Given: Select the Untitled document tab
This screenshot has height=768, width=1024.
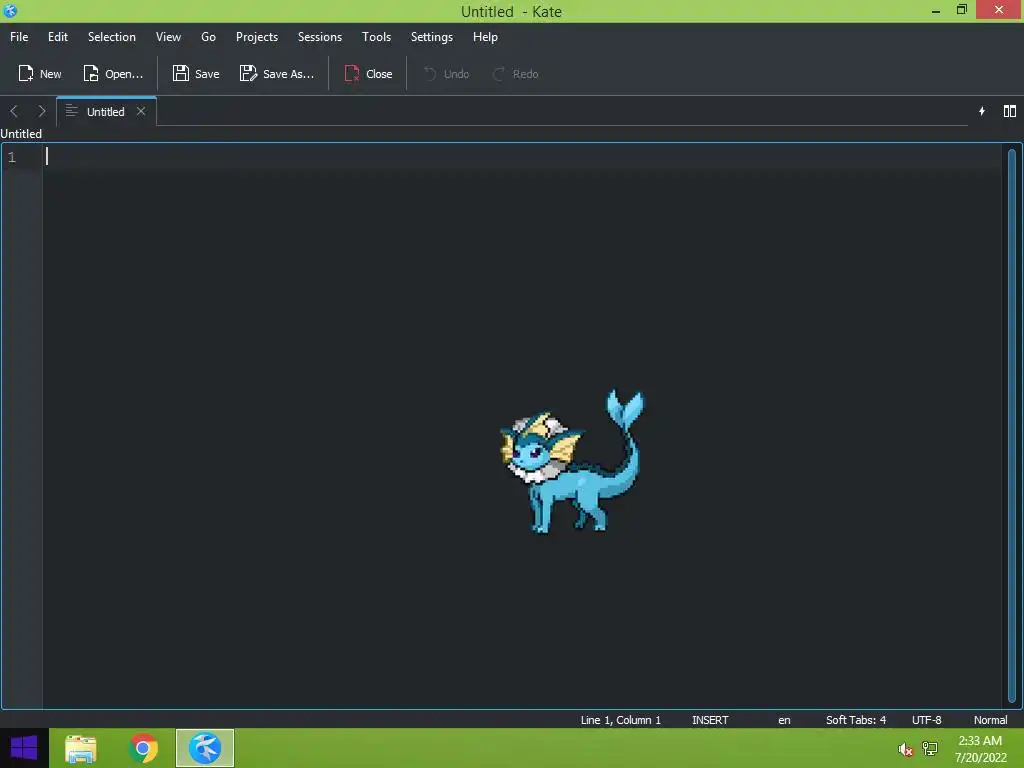Looking at the screenshot, I should coord(106,111).
